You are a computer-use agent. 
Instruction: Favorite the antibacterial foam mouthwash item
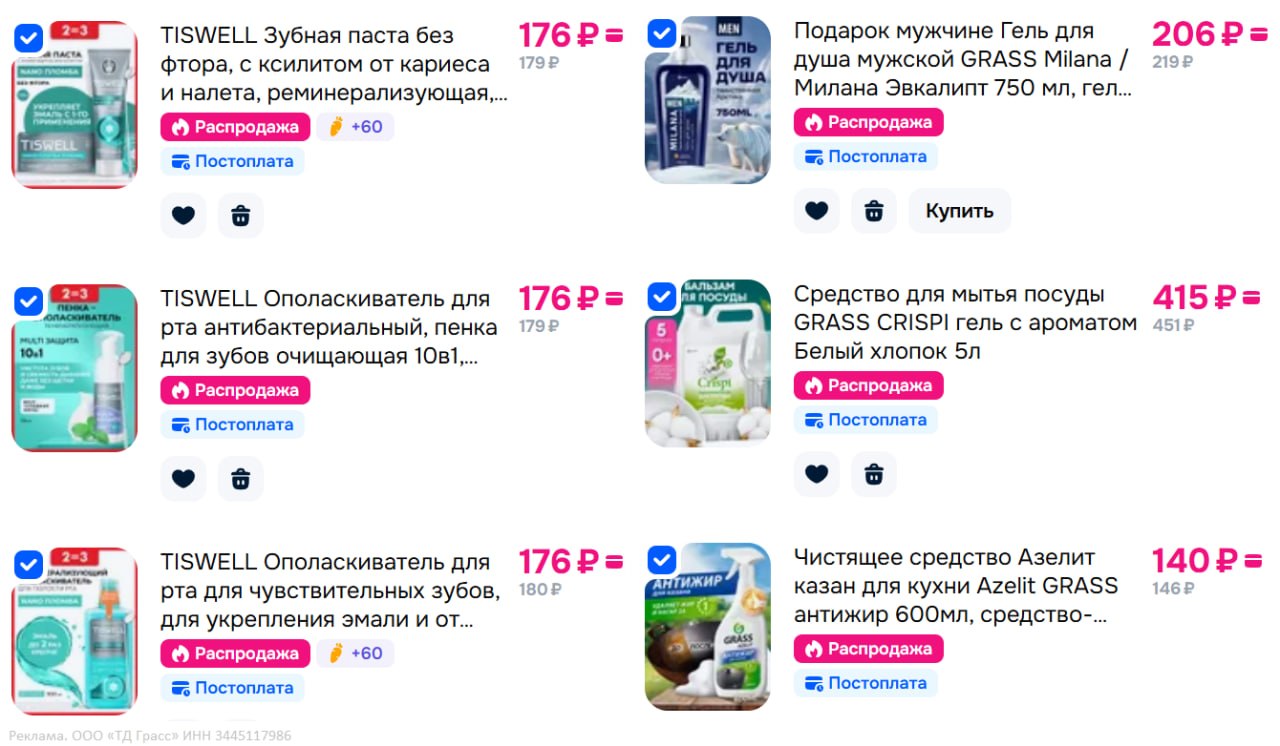(183, 479)
